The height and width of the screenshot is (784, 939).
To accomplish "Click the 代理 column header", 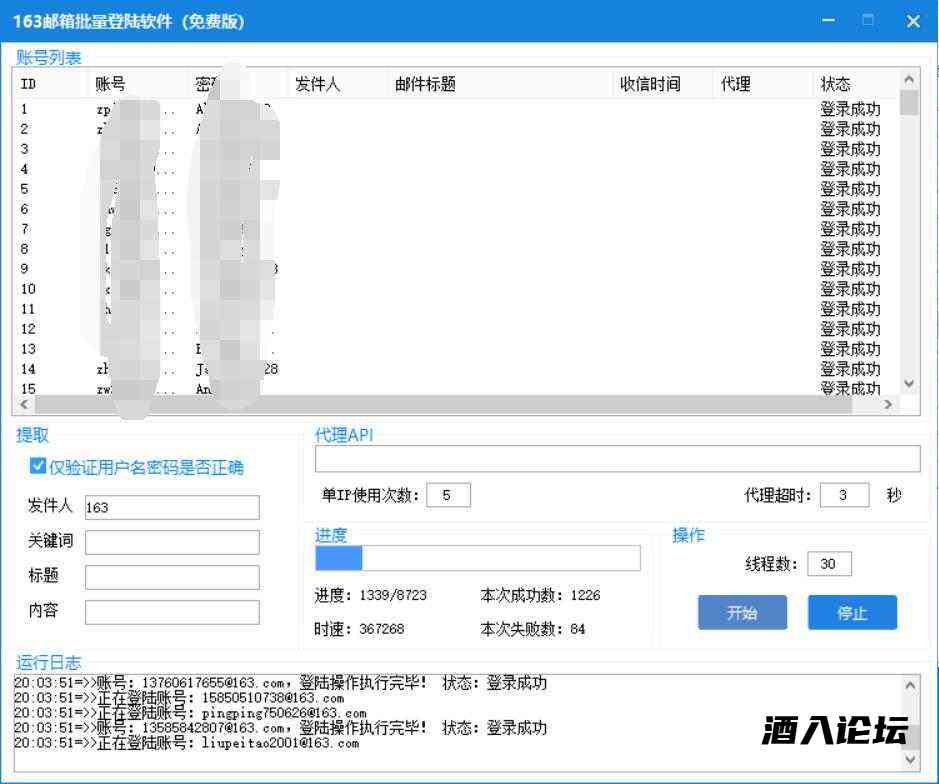I will tap(764, 84).
